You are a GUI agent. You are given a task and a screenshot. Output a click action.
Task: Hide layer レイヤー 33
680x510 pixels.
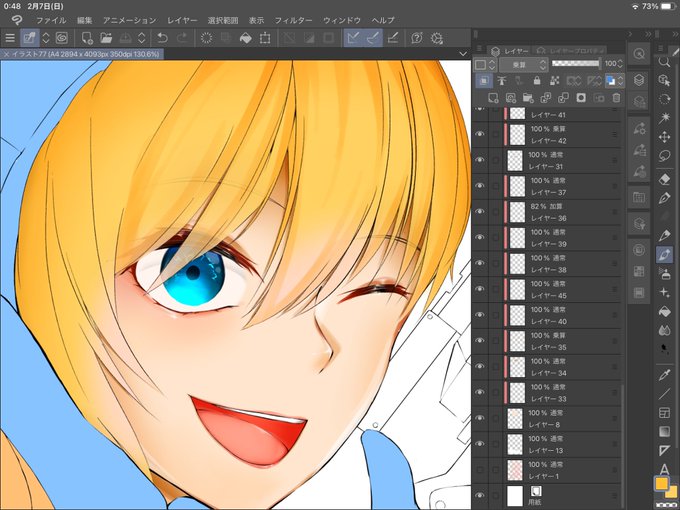pyautogui.click(x=479, y=392)
